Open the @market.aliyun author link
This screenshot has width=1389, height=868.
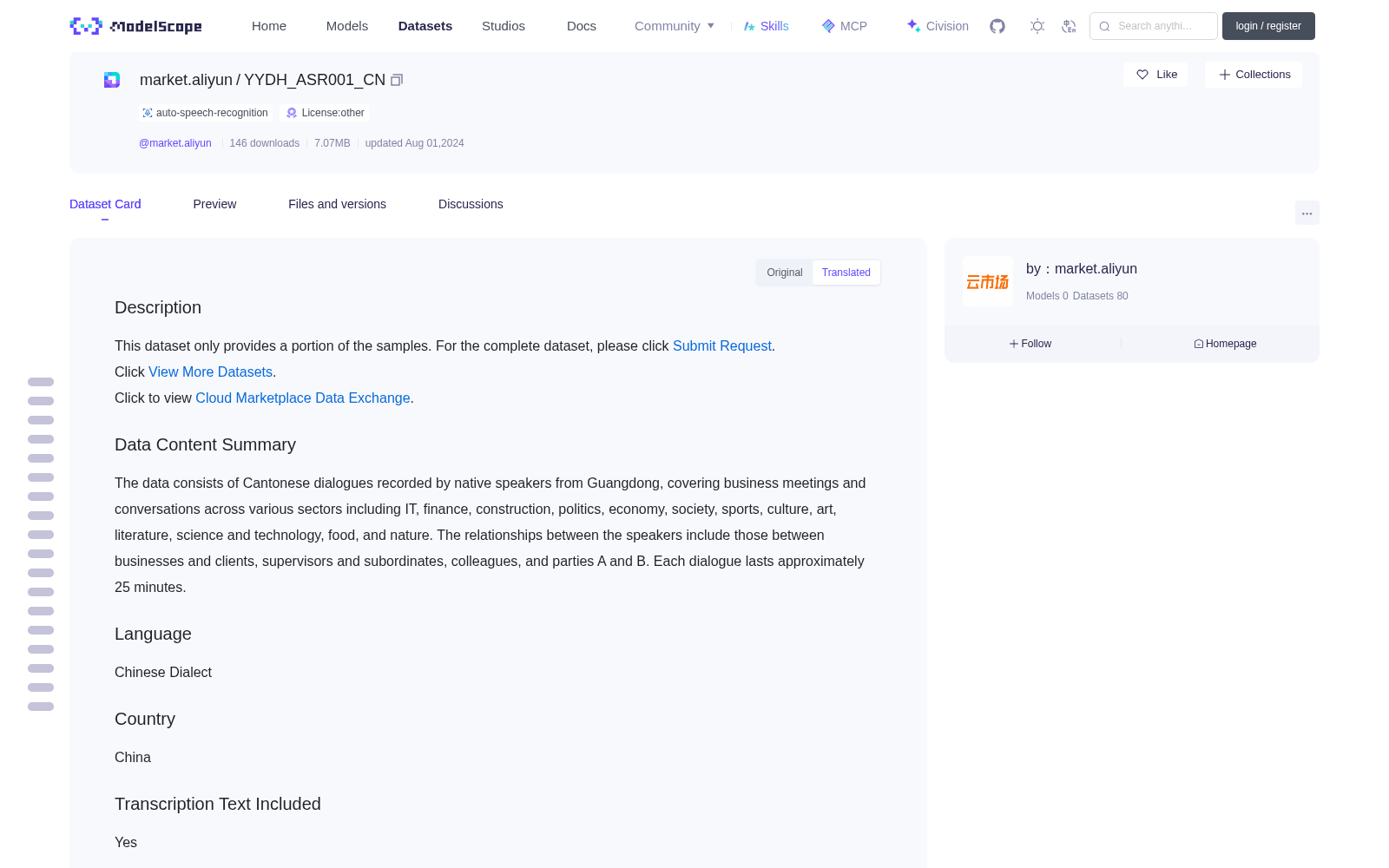pyautogui.click(x=175, y=143)
